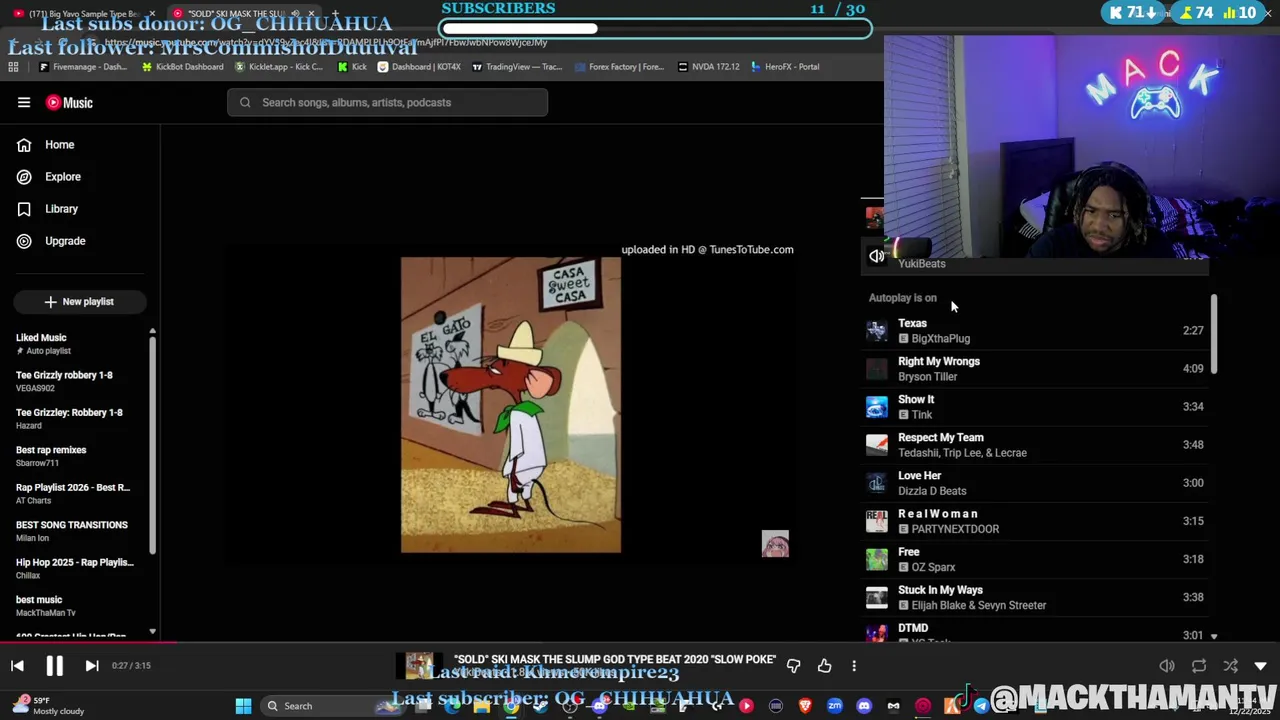Play Free by OZ Sparx
This screenshot has height=720, width=1280.
1035,559
